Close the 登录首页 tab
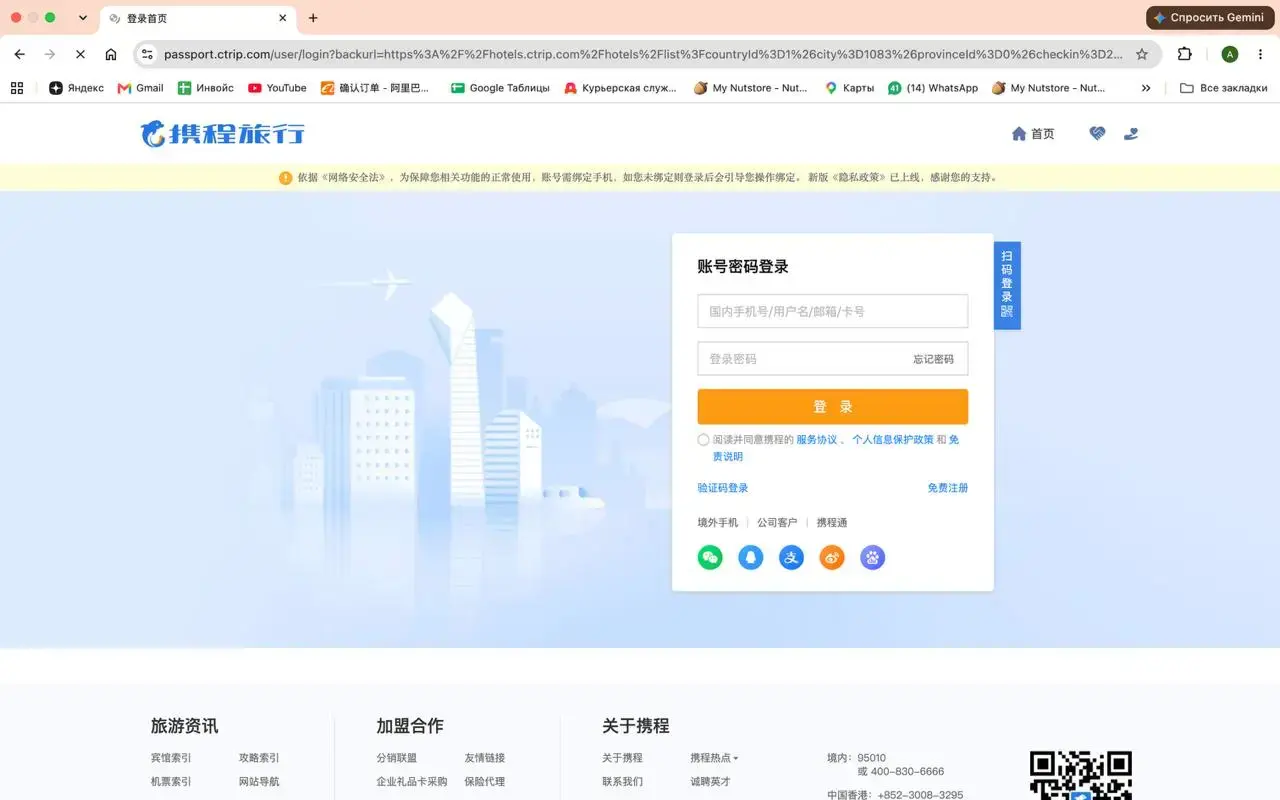Viewport: 1280px width, 800px height. (283, 18)
